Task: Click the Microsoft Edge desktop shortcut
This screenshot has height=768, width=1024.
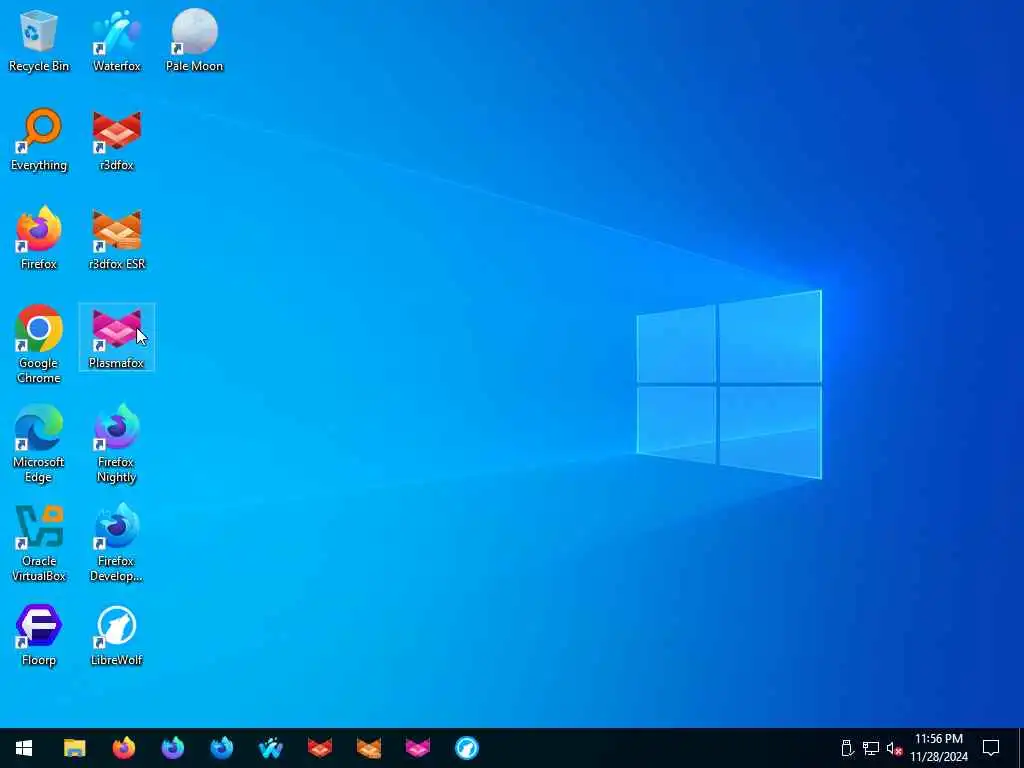Action: click(39, 443)
